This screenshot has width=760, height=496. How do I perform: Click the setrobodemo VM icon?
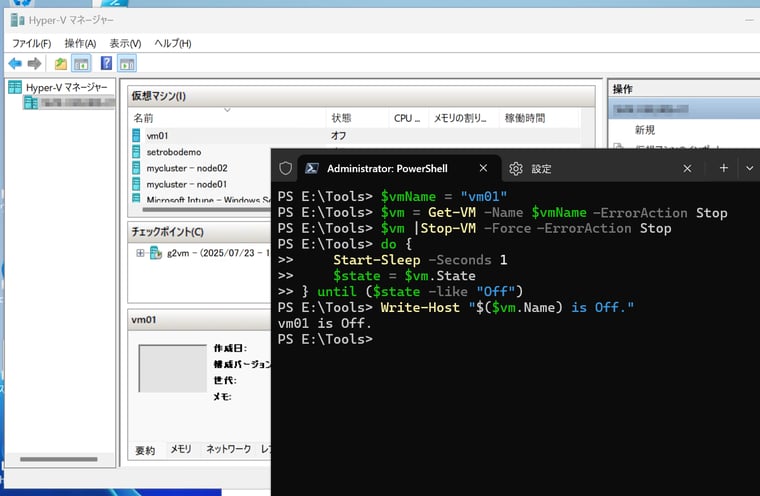pyautogui.click(x=136, y=152)
